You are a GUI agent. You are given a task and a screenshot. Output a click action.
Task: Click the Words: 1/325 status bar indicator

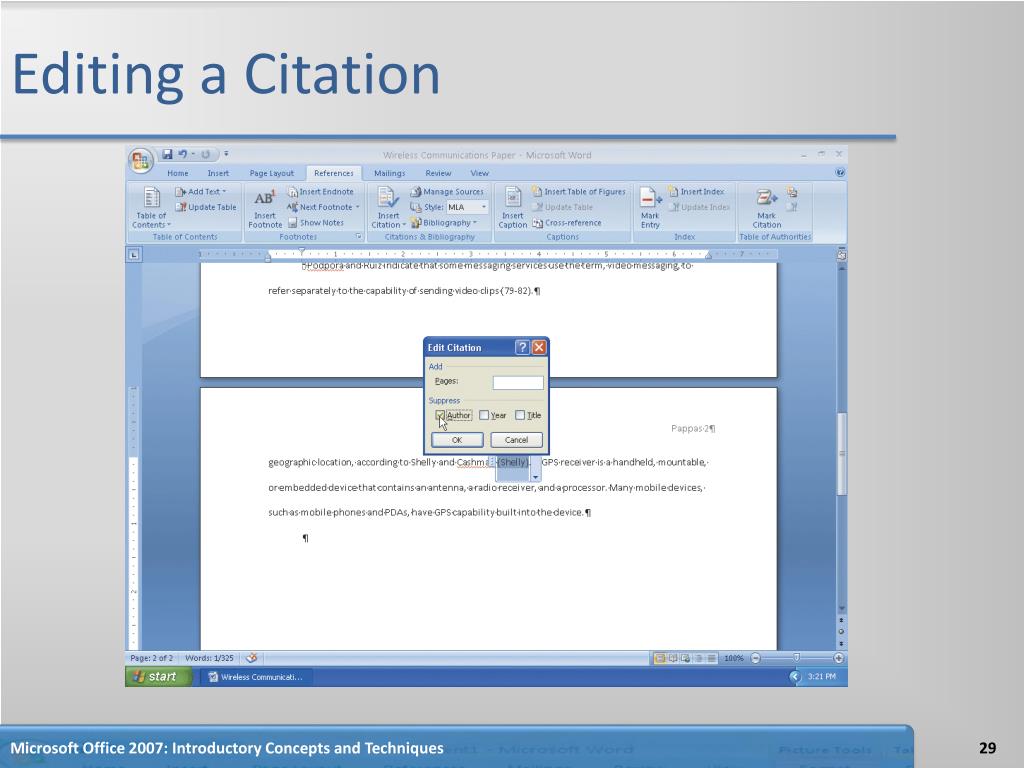(x=209, y=658)
